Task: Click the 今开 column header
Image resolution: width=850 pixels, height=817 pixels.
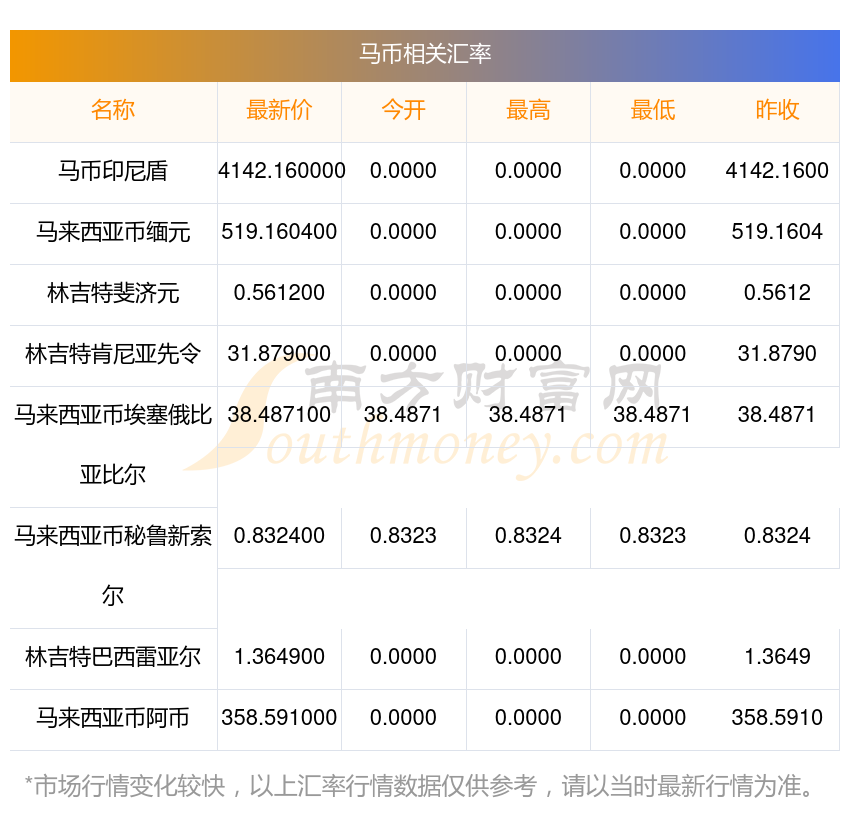Action: coord(403,111)
